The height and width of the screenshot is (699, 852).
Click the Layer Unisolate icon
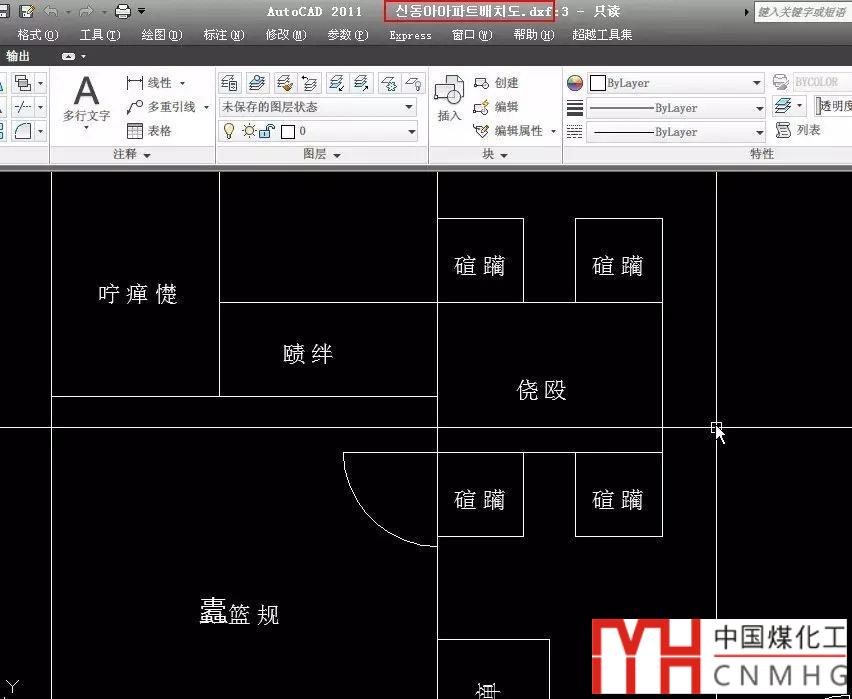[x=361, y=83]
